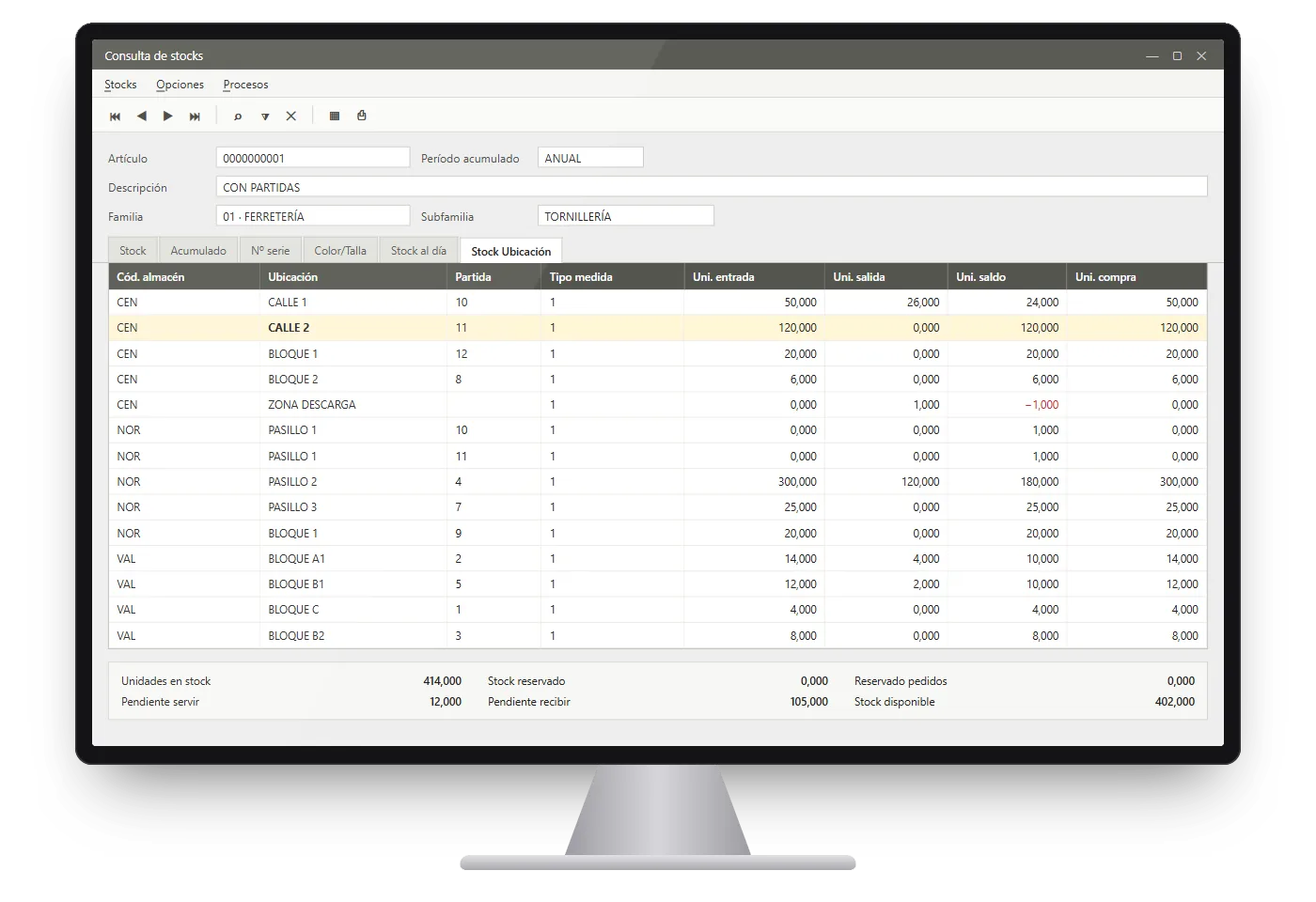Switch to the Stock tab
Viewport: 1316px width, 902px height.
133,250
